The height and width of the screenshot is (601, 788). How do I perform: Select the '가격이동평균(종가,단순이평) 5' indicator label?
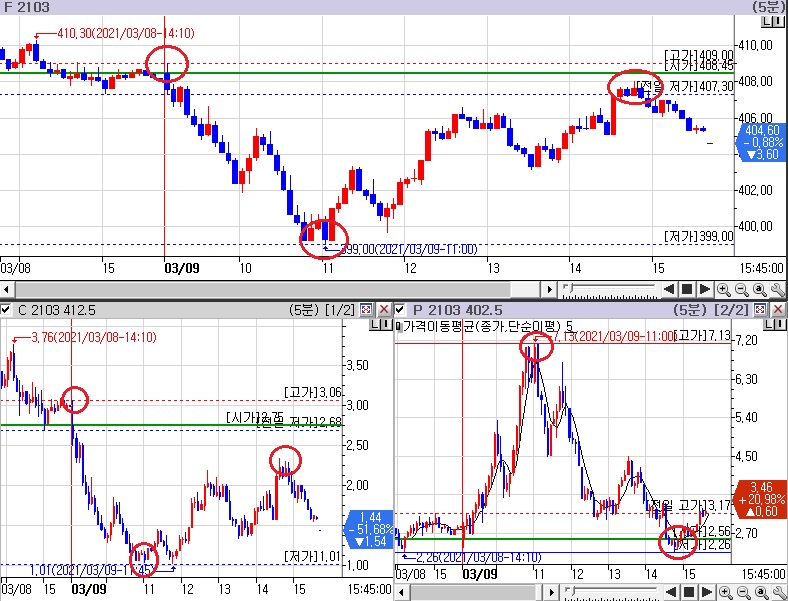click(488, 327)
